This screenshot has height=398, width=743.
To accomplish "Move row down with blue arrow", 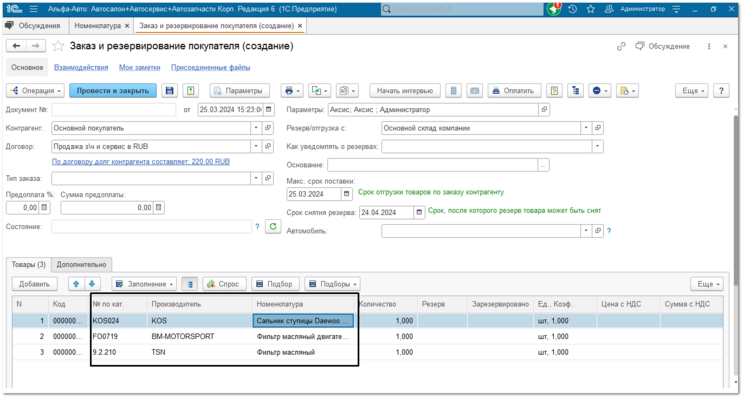I will click(x=92, y=284).
